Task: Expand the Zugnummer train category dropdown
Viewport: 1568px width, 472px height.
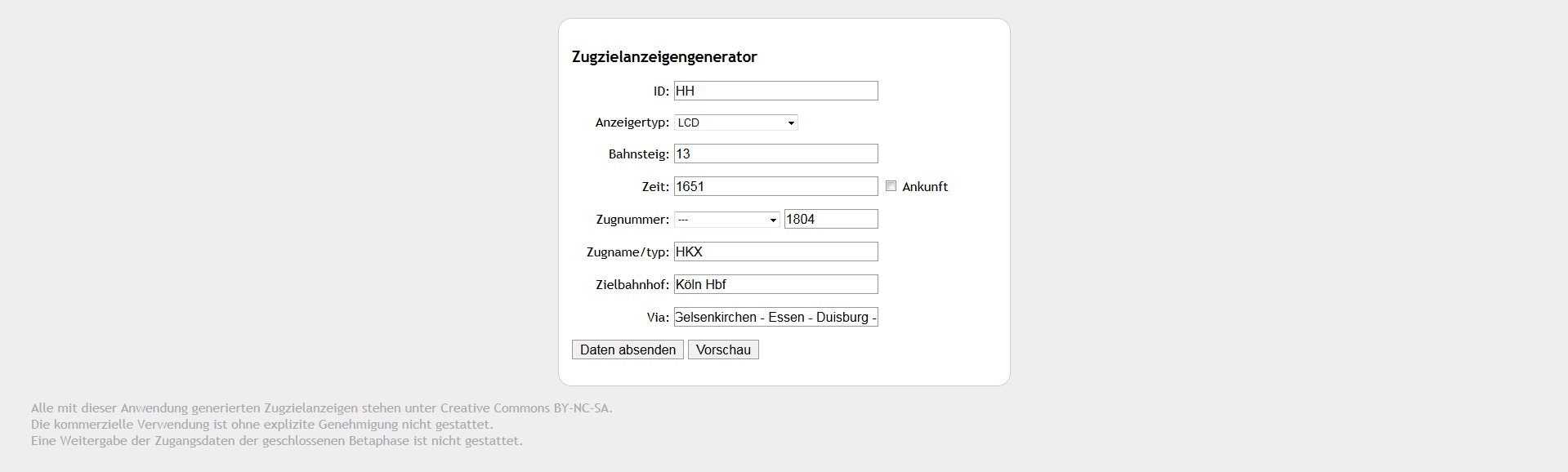Action: point(726,220)
